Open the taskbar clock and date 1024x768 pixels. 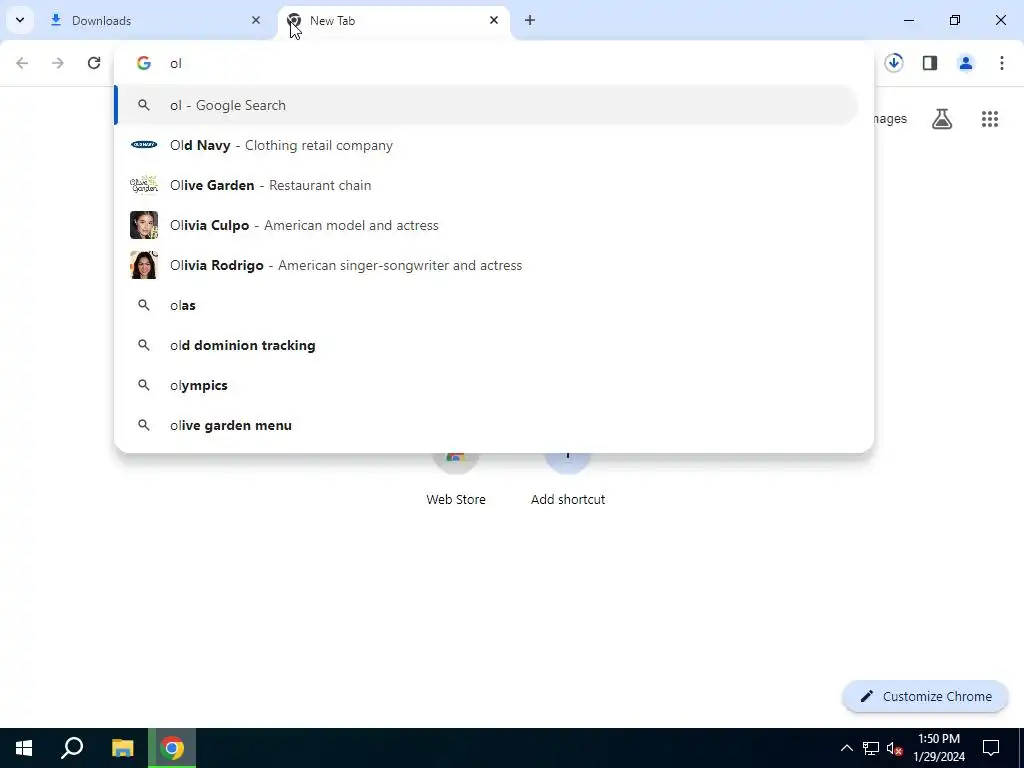click(x=939, y=748)
